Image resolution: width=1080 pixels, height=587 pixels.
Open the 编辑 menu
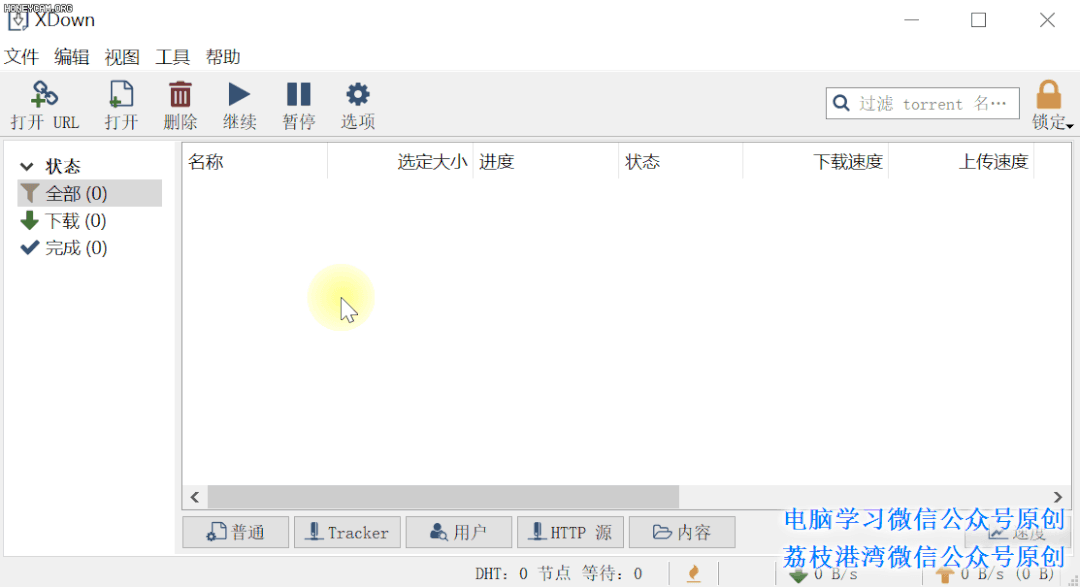[x=72, y=56]
